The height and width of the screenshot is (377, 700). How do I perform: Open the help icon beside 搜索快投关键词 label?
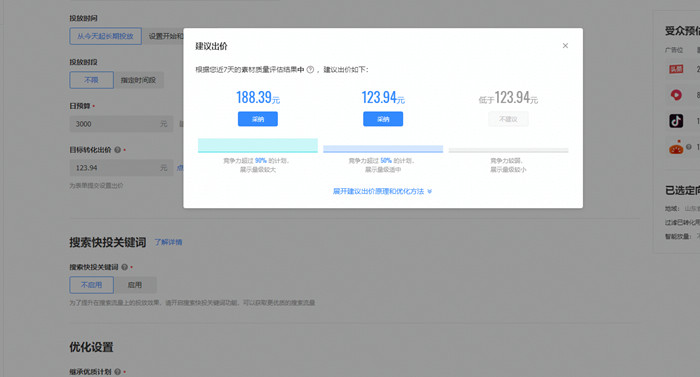[125, 267]
